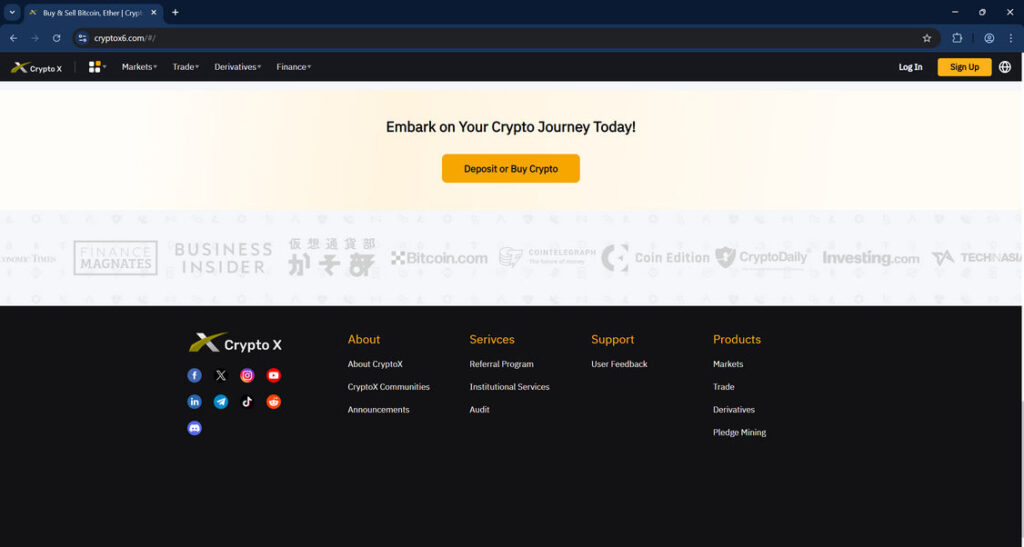Open browser extensions puzzle icon
This screenshot has width=1024, height=547.
[x=957, y=39]
